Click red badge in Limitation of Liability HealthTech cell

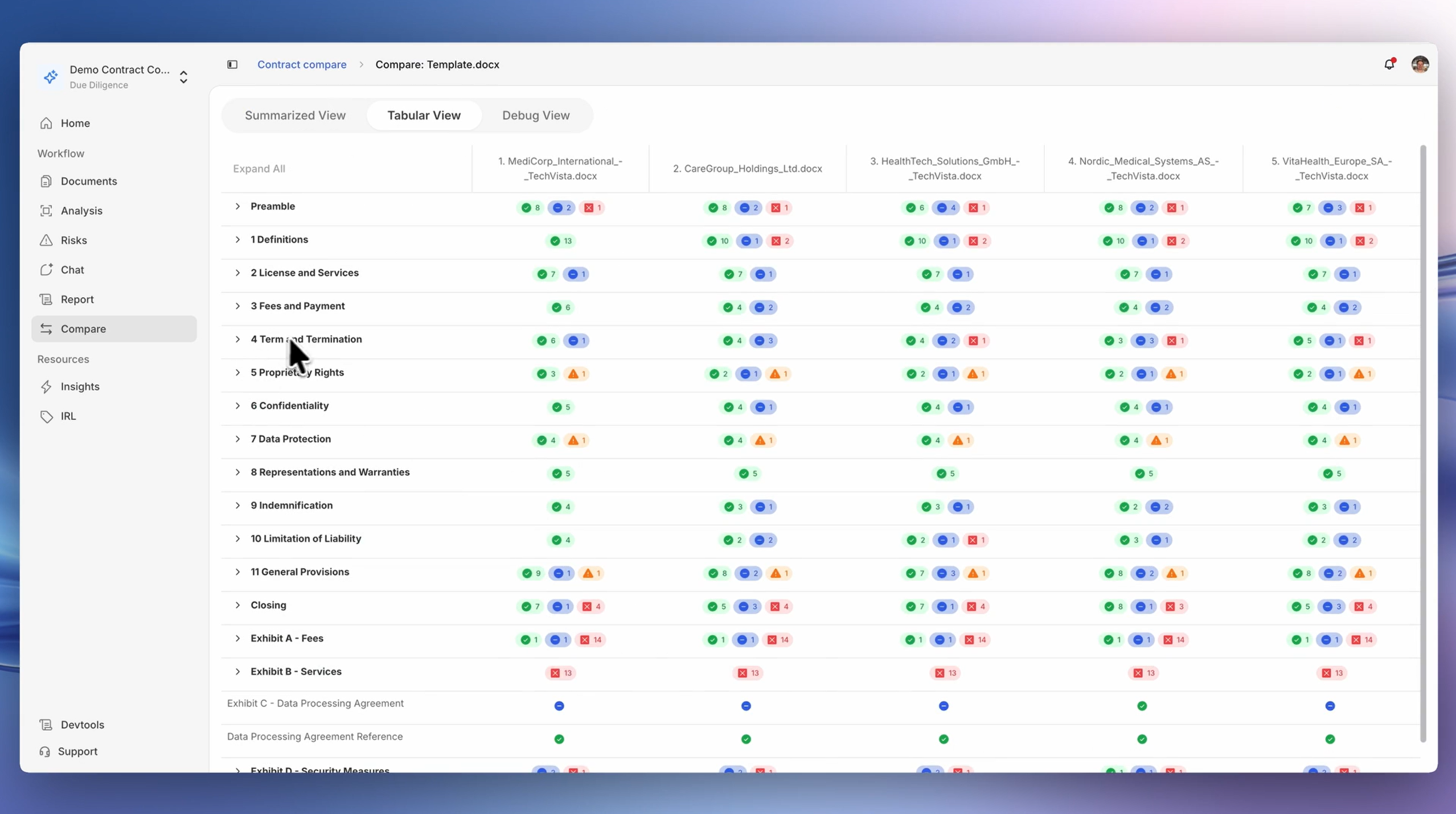pyautogui.click(x=976, y=540)
